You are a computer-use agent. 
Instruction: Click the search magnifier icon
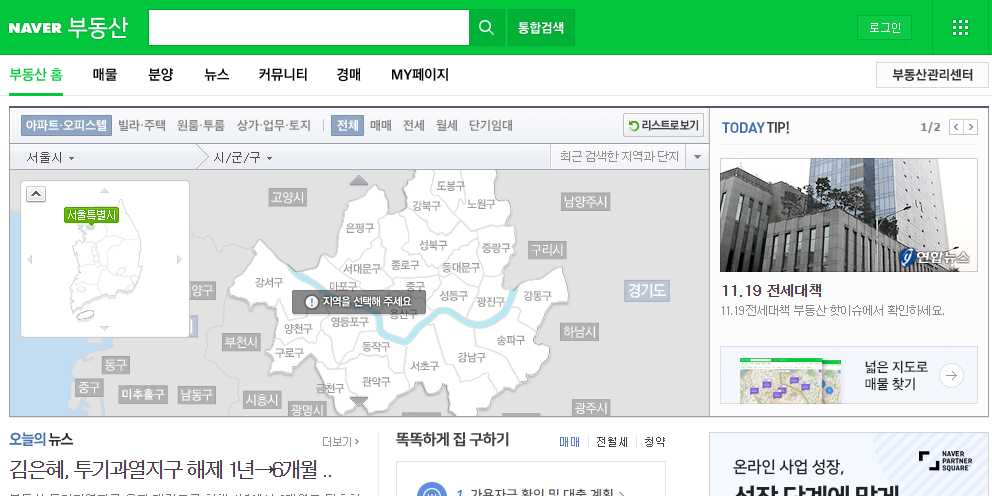(x=486, y=27)
